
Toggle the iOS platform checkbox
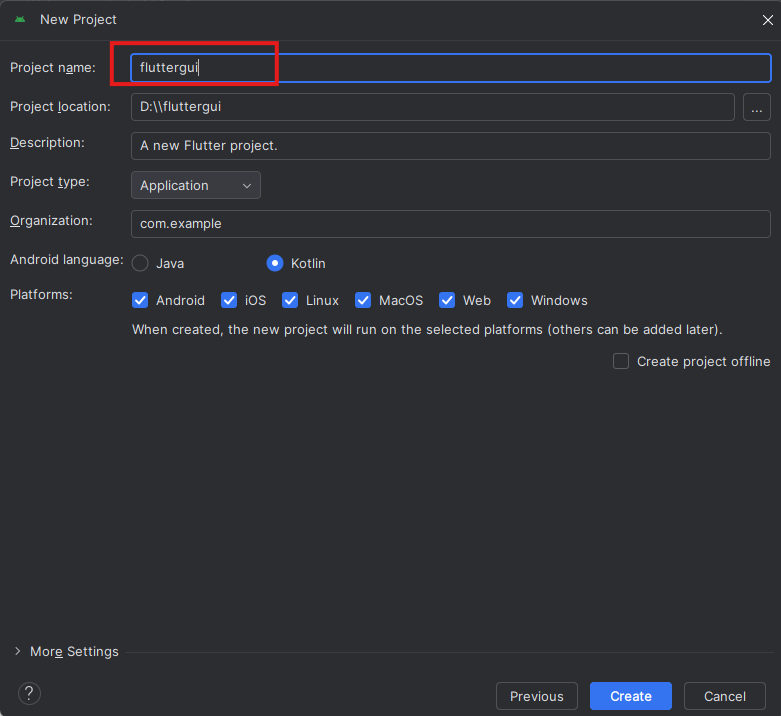(x=229, y=300)
